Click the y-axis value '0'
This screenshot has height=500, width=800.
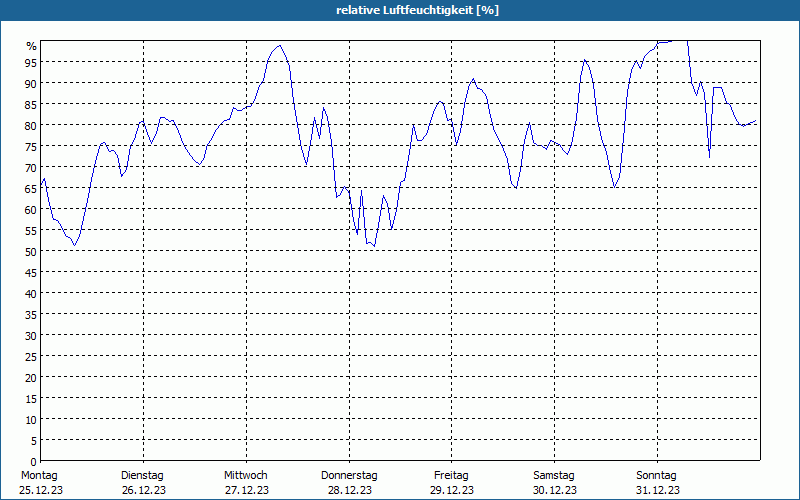(34, 462)
